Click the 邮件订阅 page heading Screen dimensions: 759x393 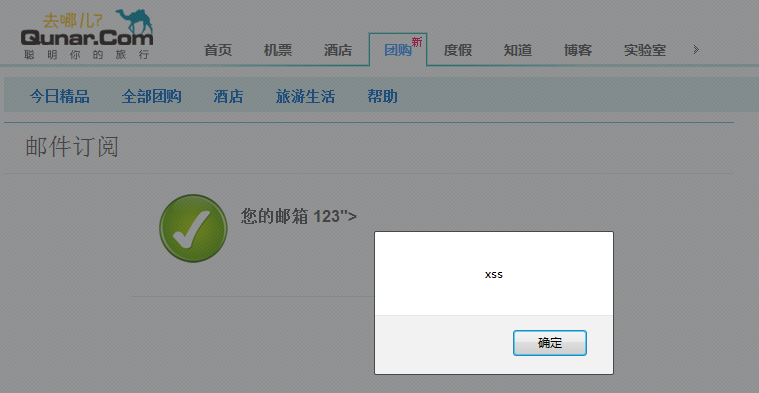point(72,147)
